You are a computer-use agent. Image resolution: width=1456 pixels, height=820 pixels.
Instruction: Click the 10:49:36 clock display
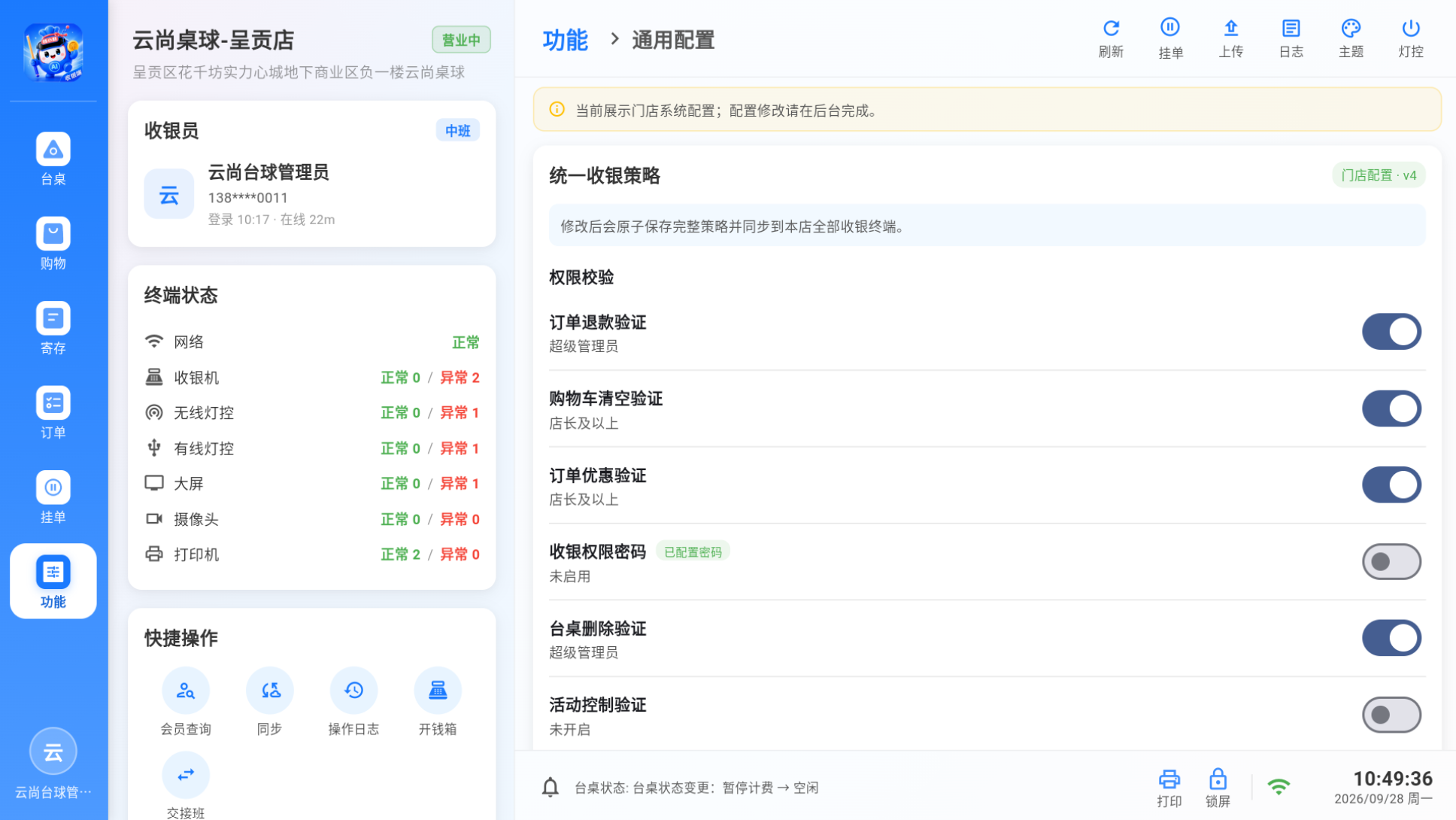pos(1393,779)
